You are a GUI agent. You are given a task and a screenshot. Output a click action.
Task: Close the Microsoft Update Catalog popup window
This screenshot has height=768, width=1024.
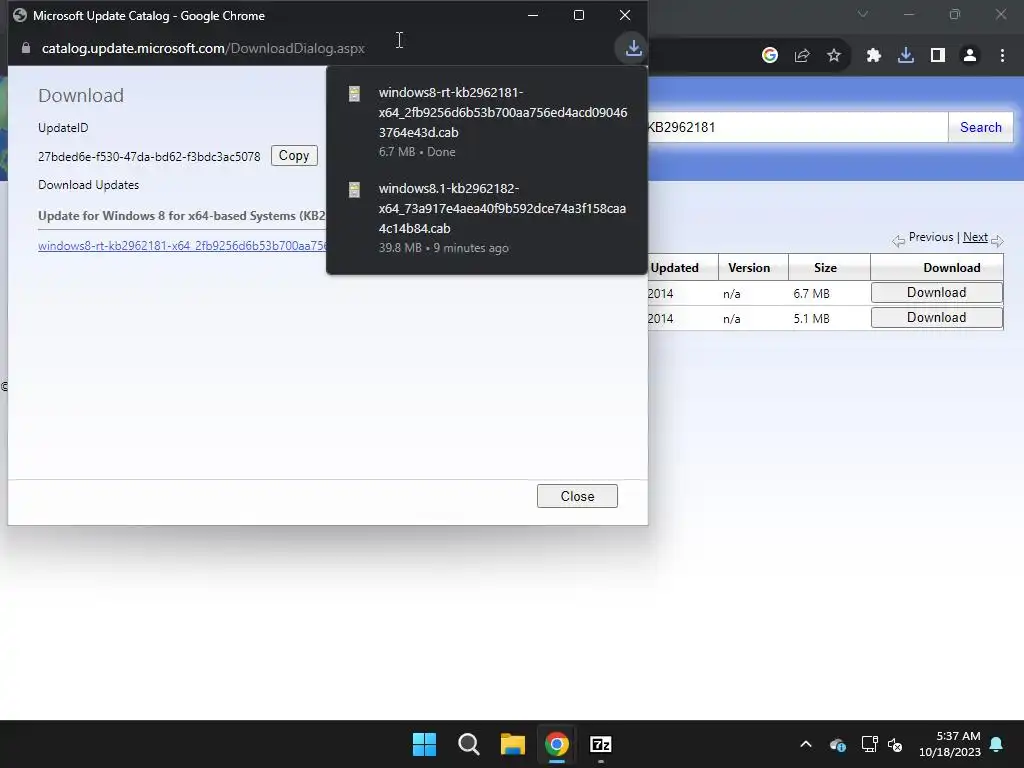tap(625, 15)
